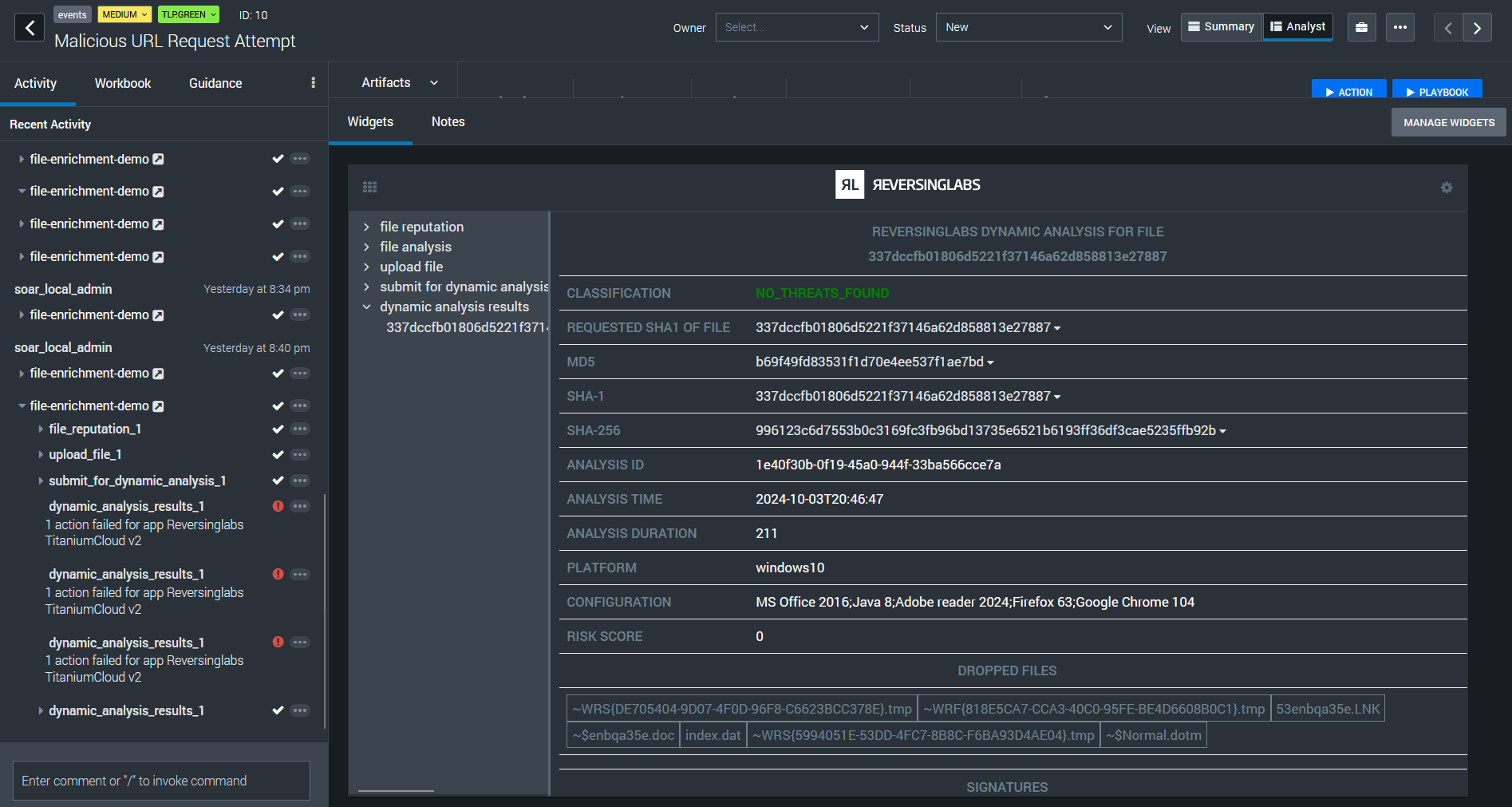Image resolution: width=1512 pixels, height=807 pixels.
Task: Expand submit_for_dynamic_analysis_1 activity row
Action: (41, 481)
